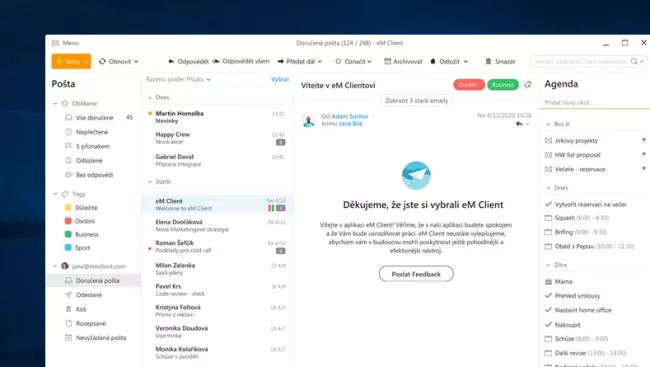This screenshot has width=650, height=367.
Task: Open Adam Sochor sender link
Action: tap(350, 117)
